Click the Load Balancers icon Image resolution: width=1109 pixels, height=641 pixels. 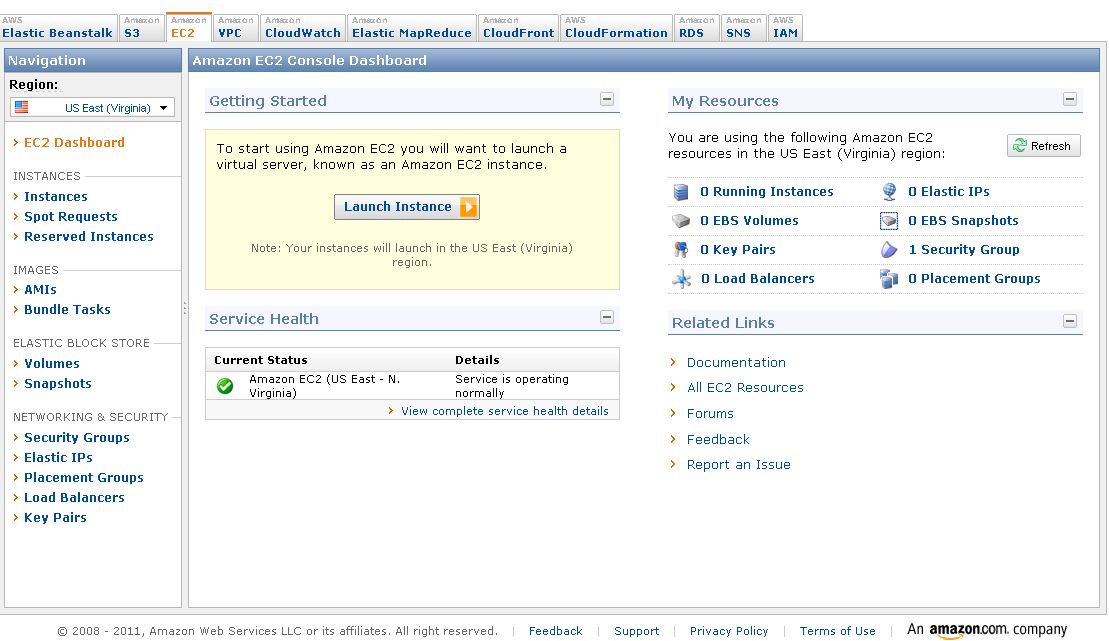click(682, 279)
